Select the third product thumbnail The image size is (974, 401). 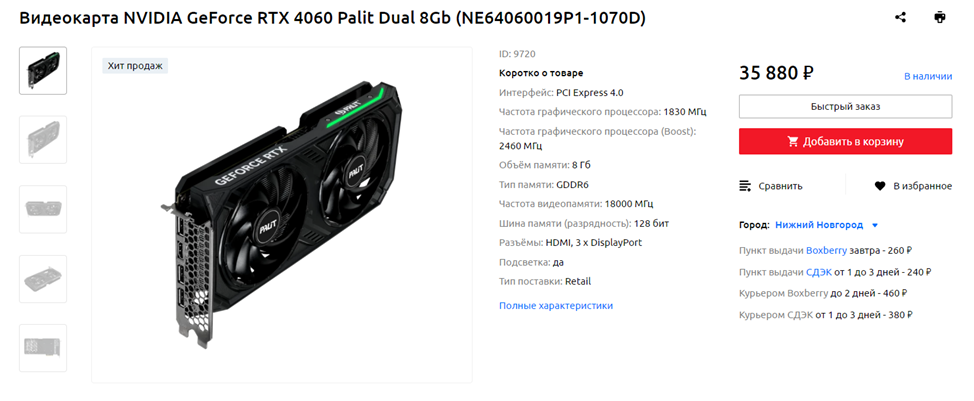click(43, 209)
